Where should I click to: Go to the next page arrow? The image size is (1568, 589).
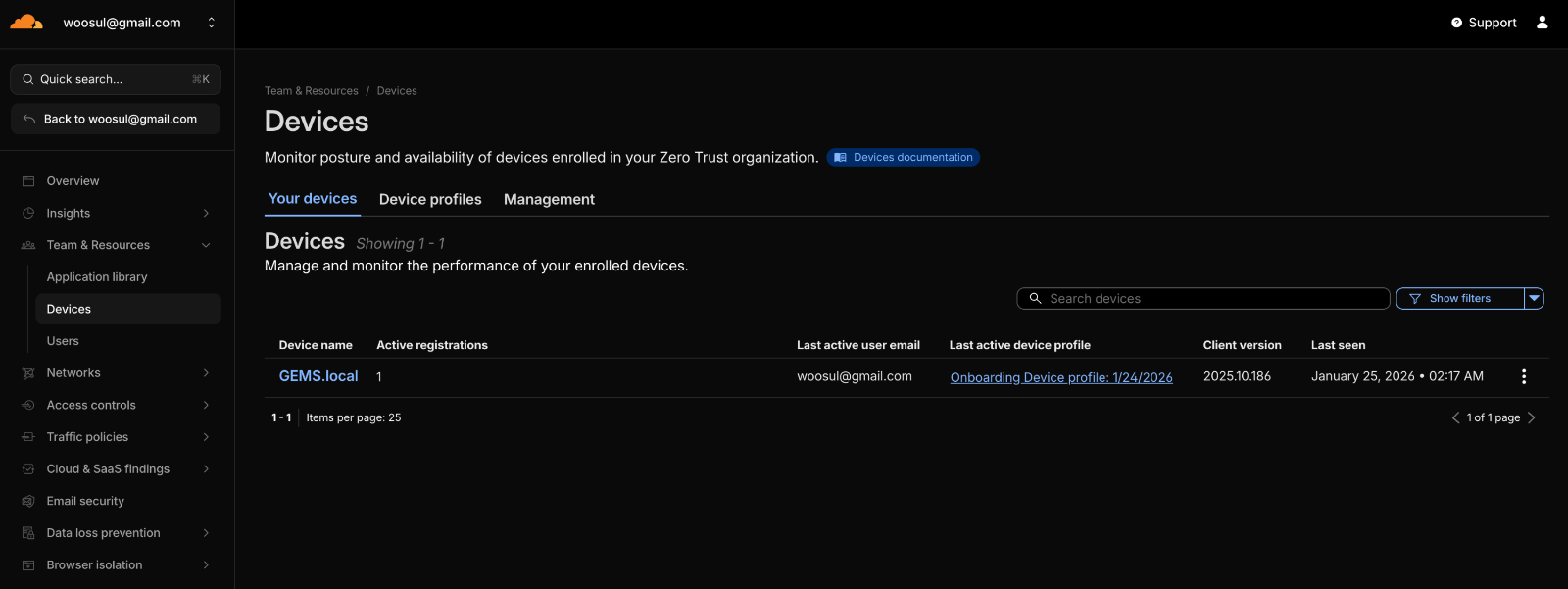pos(1532,417)
